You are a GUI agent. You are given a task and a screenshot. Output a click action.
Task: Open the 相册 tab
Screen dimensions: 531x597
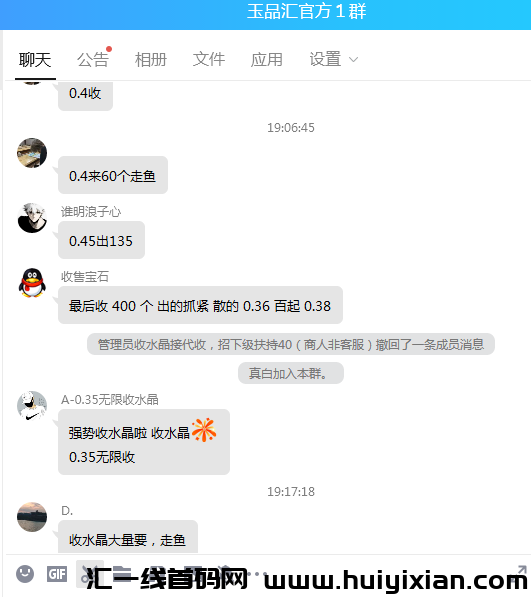[151, 60]
